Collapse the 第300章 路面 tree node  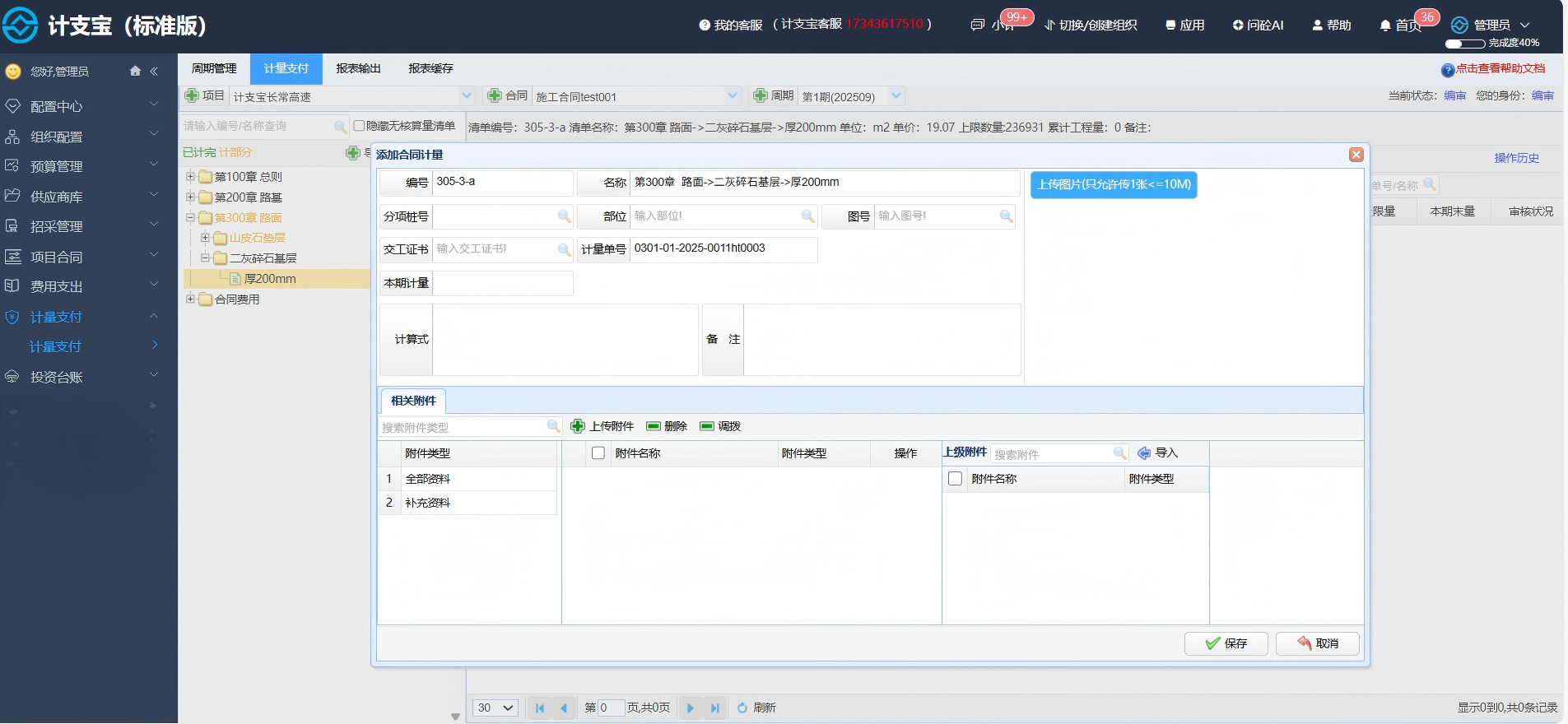[190, 217]
